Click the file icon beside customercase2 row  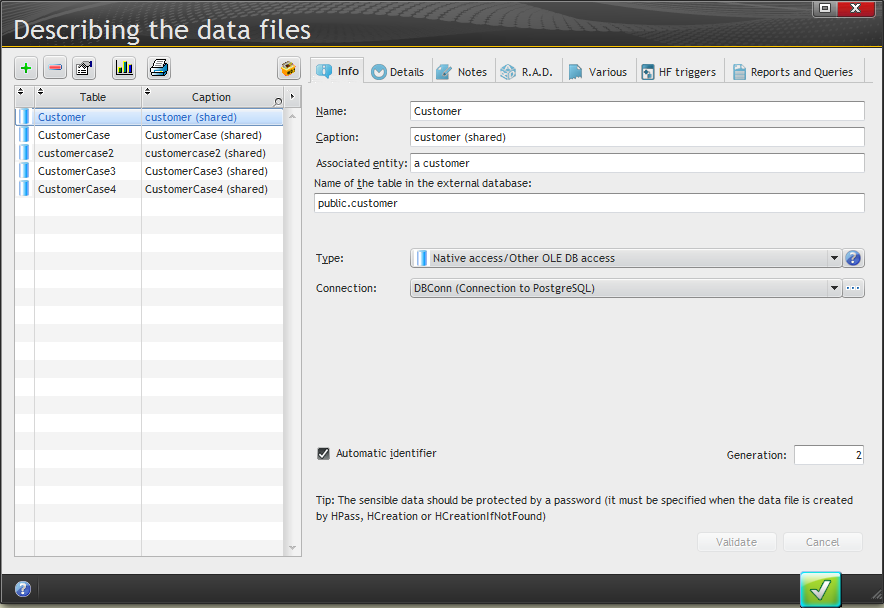[24, 153]
